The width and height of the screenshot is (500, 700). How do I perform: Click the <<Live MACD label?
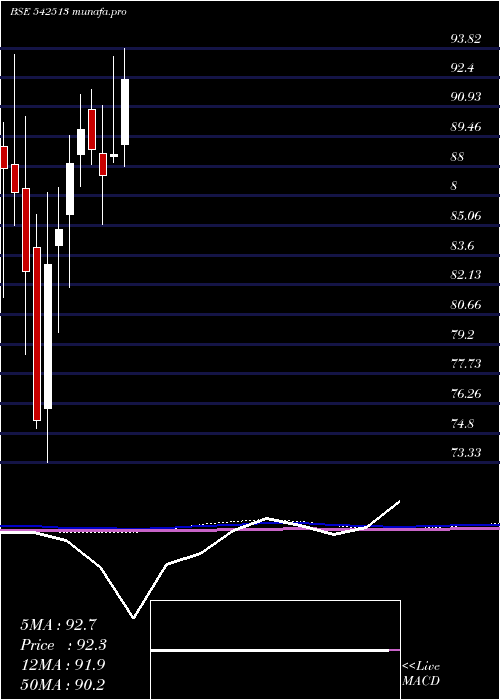click(421, 674)
